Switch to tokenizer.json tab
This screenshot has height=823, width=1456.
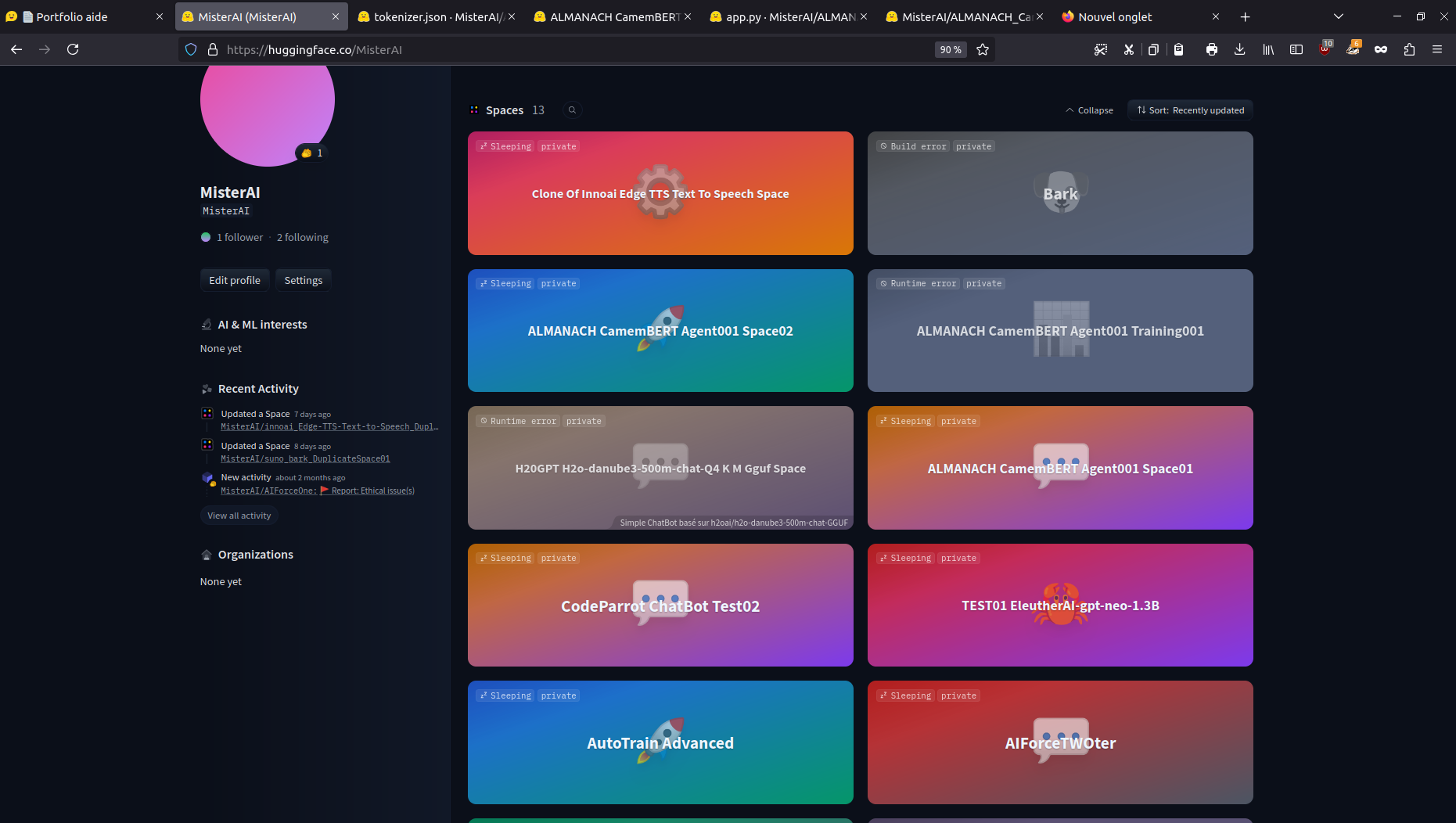[x=438, y=16]
